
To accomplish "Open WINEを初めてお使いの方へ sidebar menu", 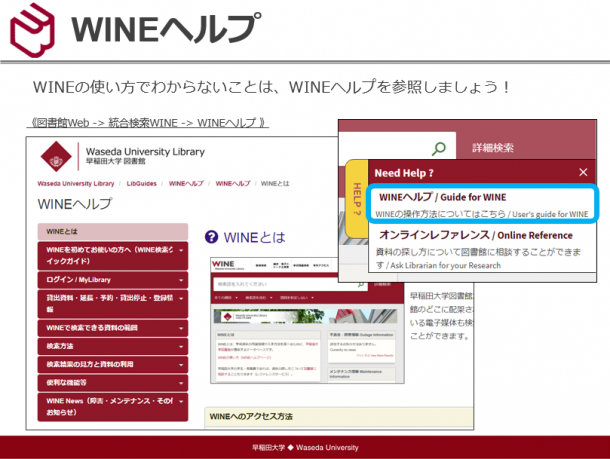I will 113,256.
